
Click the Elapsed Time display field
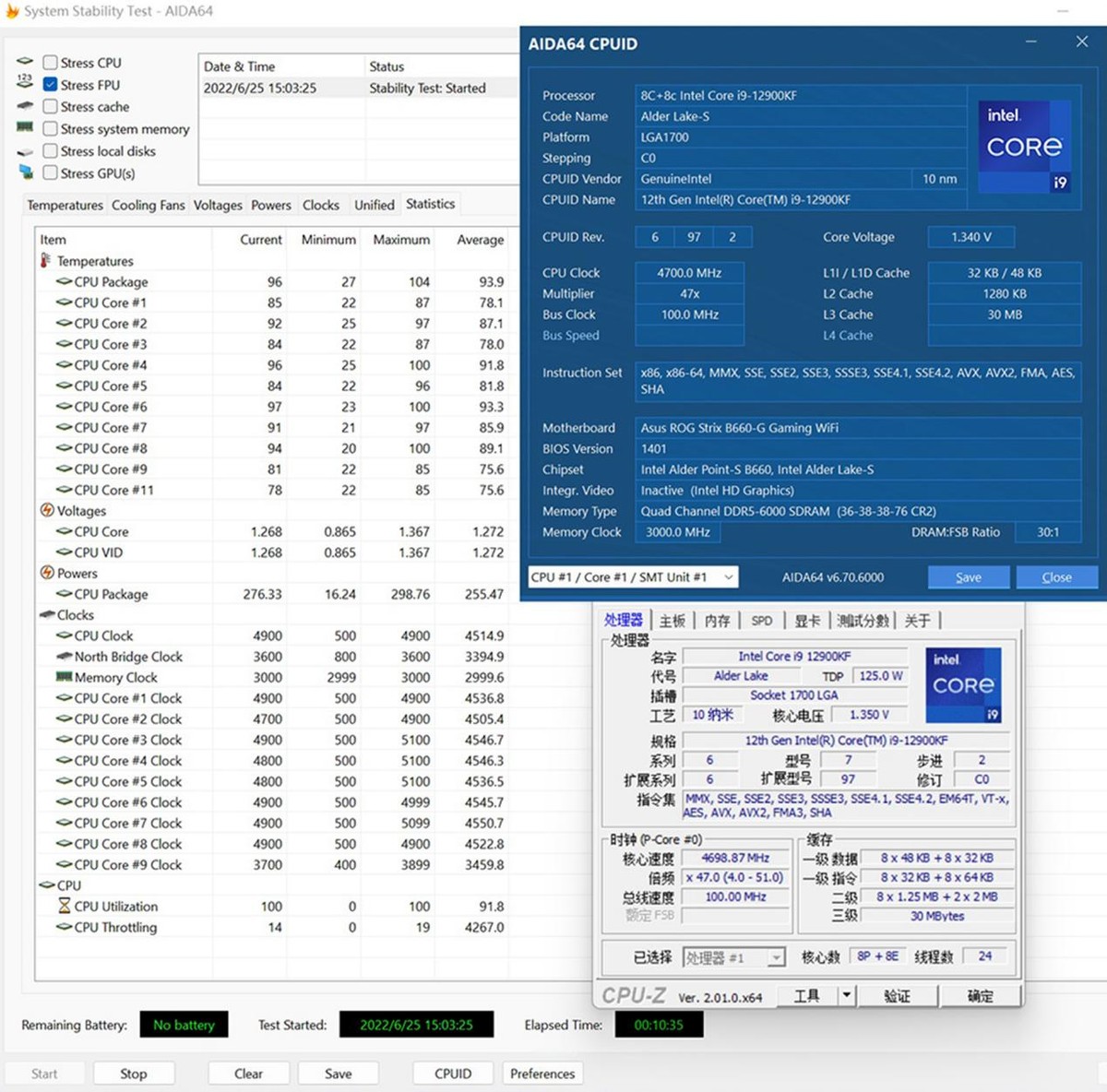659,1025
